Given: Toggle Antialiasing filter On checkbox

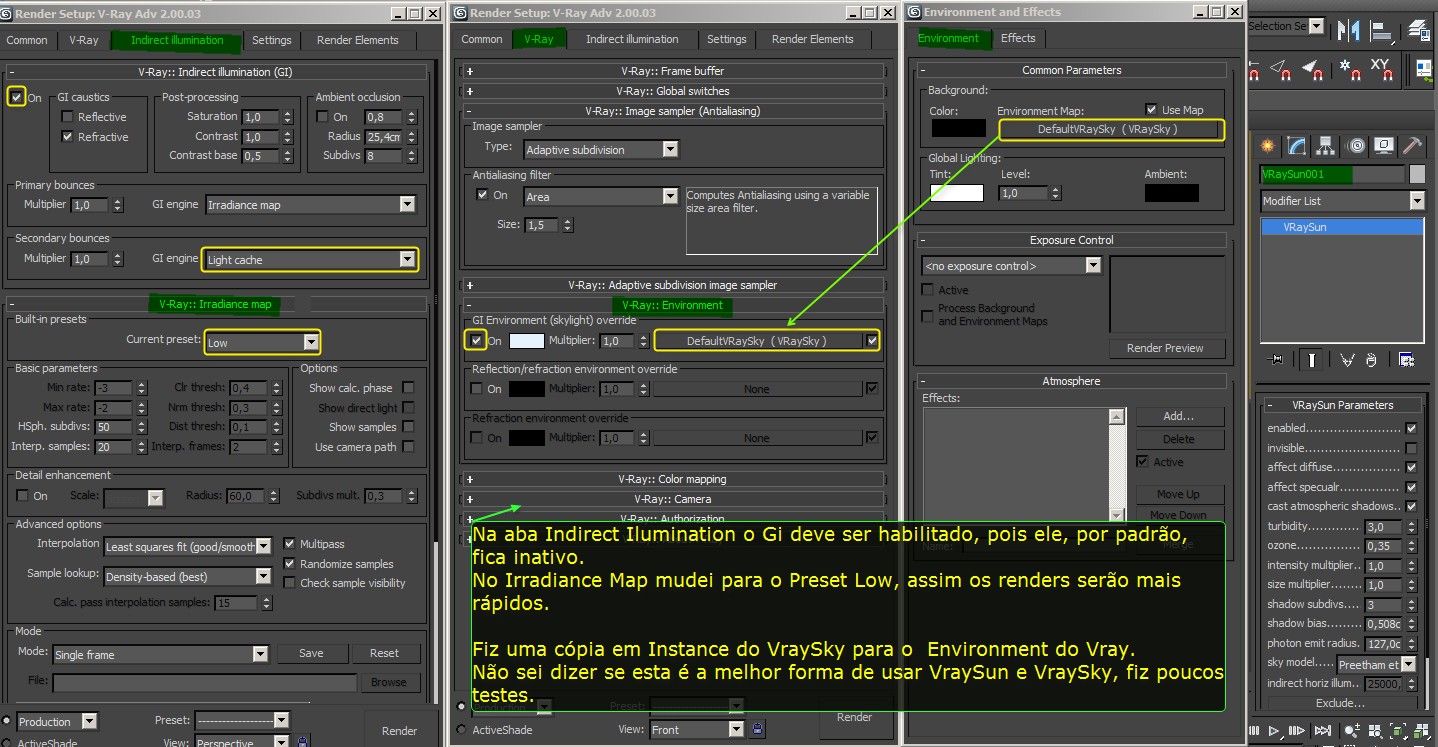Looking at the screenshot, I should [482, 195].
